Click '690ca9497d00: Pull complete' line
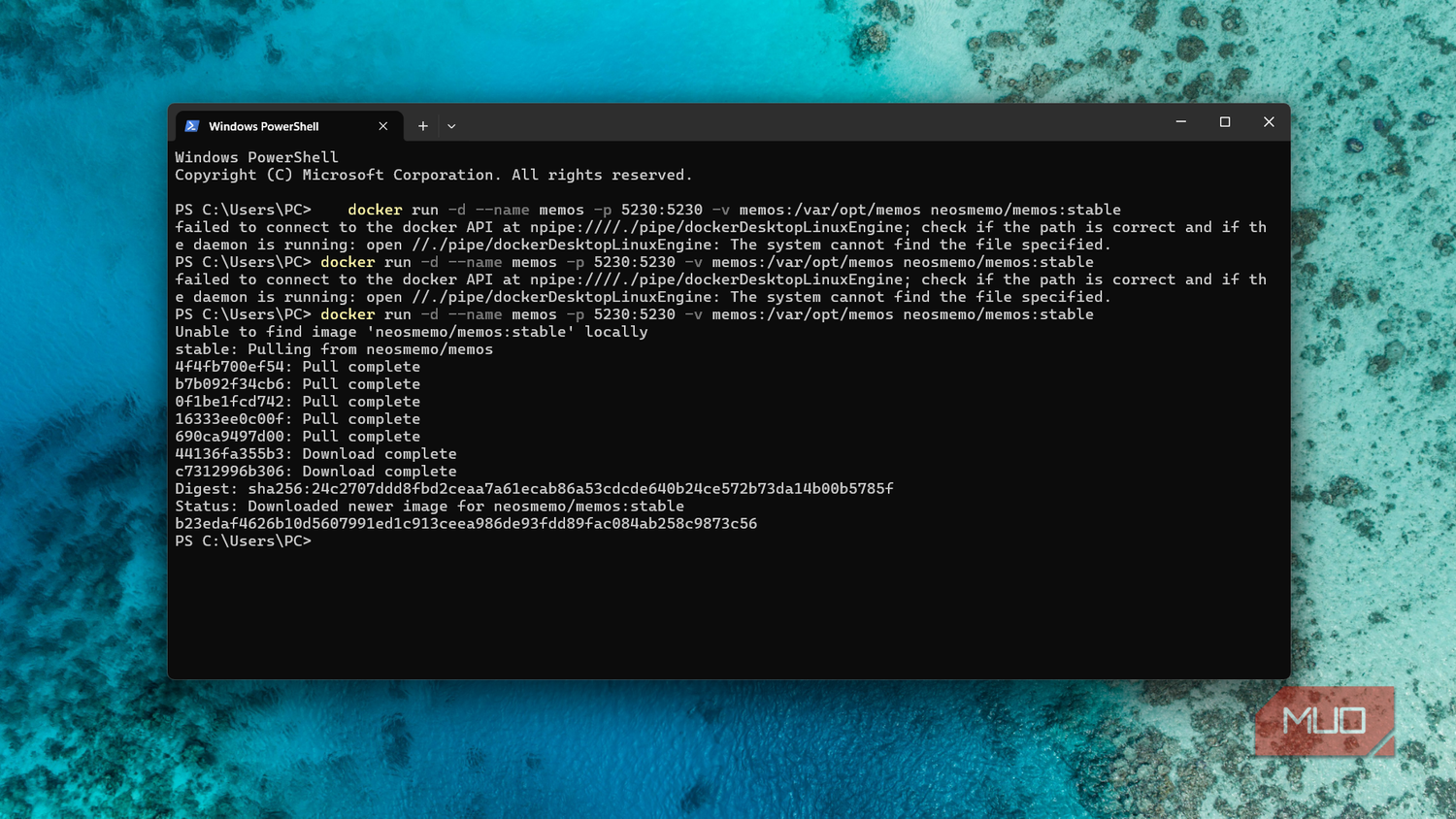Viewport: 1456px width, 819px height. point(298,437)
